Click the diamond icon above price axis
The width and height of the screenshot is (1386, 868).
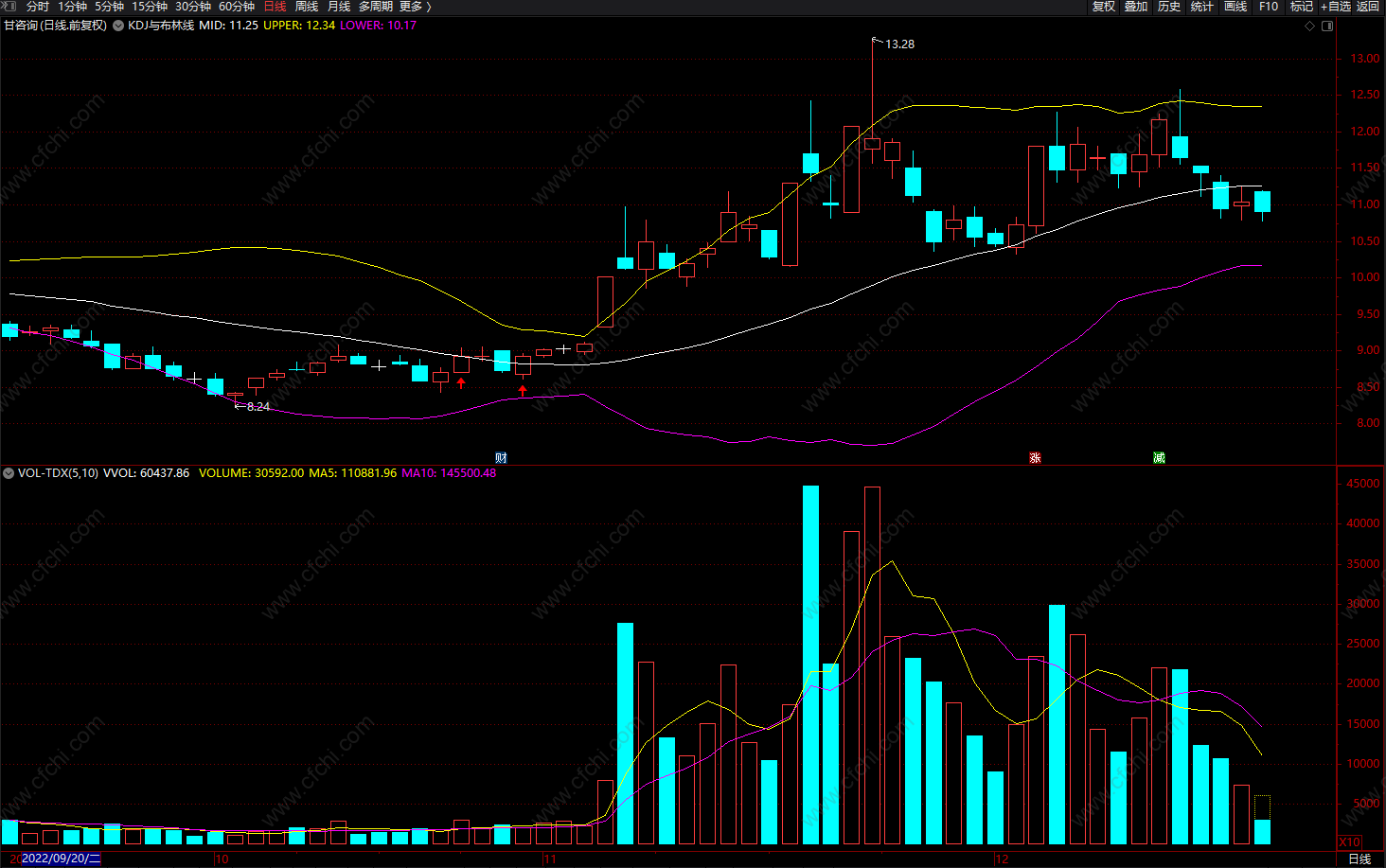(x=1310, y=26)
